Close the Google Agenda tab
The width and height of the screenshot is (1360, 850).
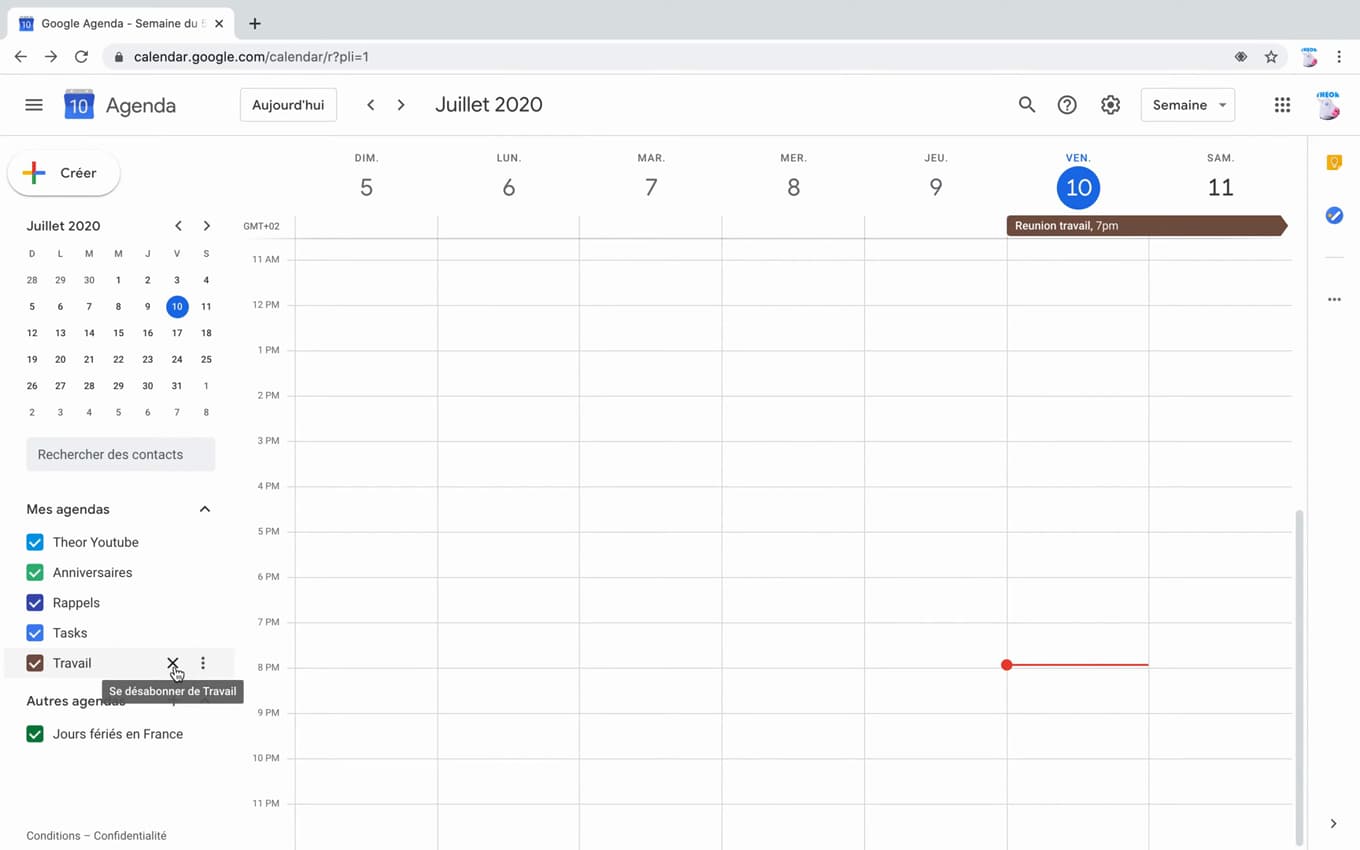pos(219,23)
